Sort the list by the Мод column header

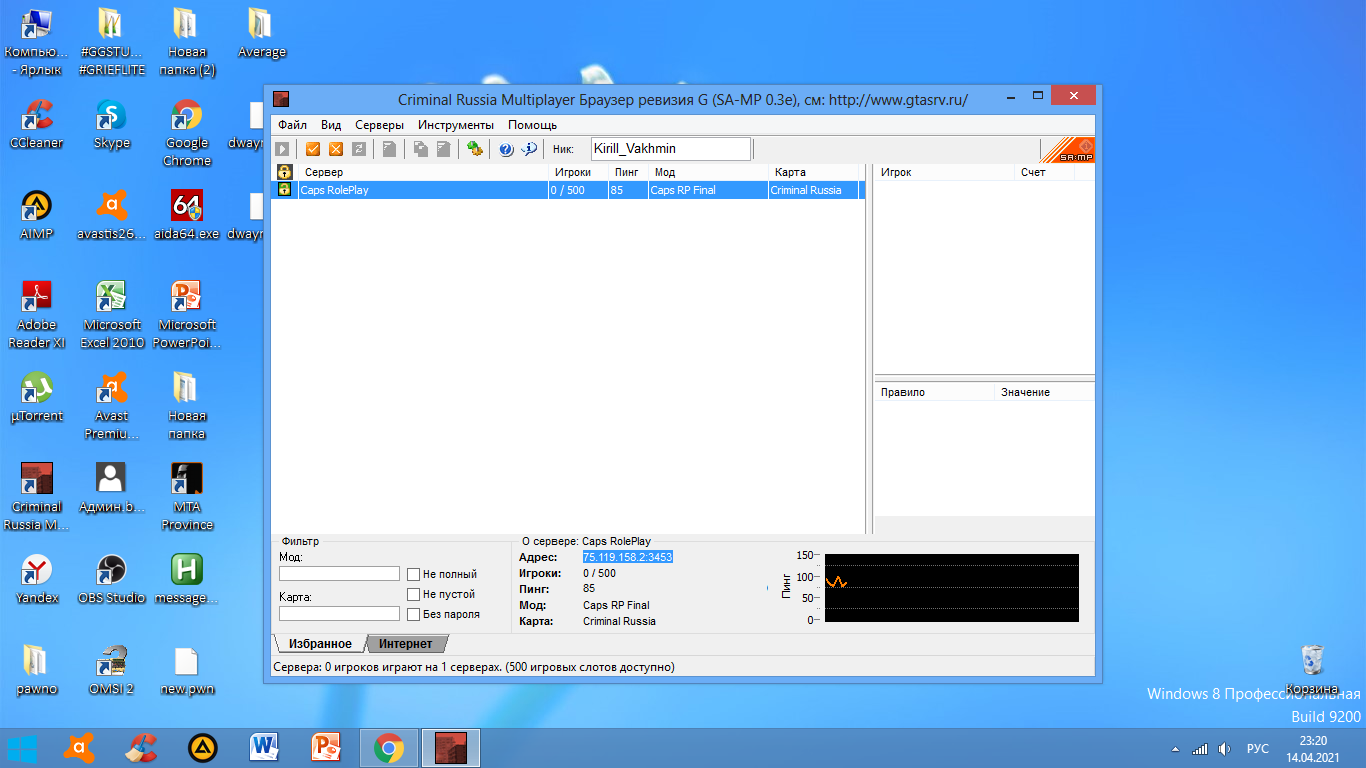click(x=708, y=172)
